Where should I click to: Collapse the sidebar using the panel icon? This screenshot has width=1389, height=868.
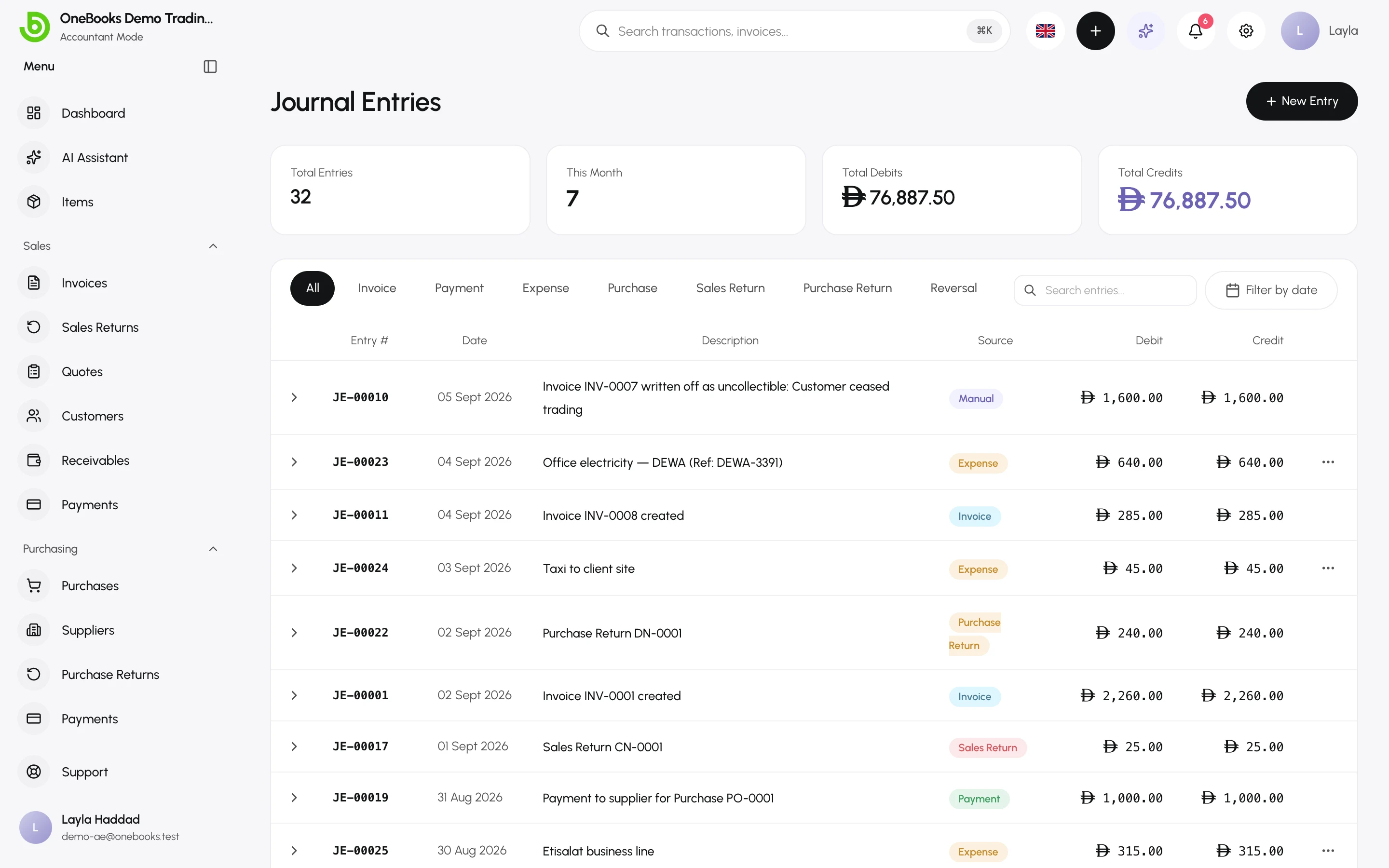pos(210,67)
